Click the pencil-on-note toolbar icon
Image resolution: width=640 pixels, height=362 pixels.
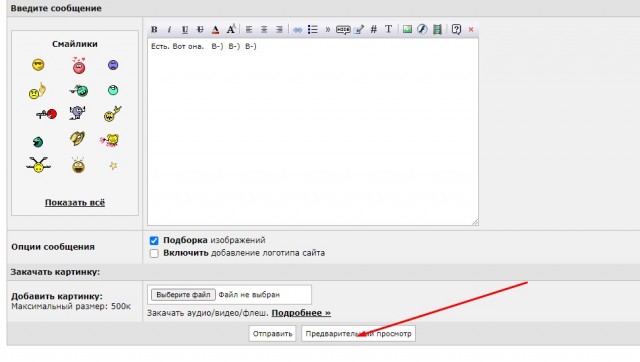[359, 29]
